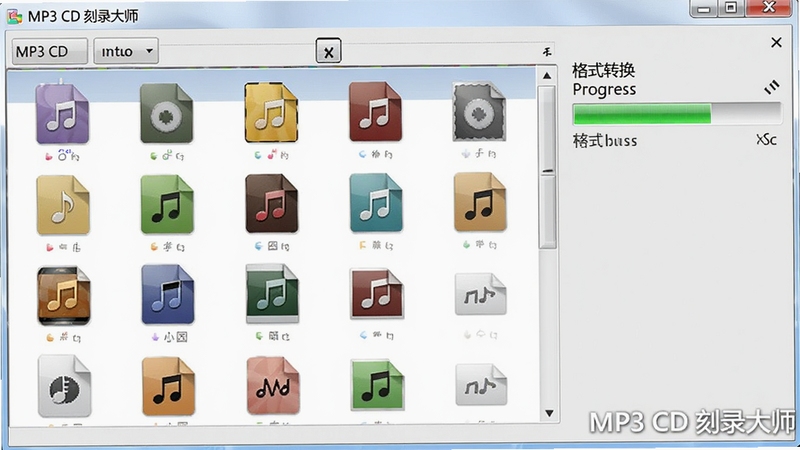Screen dimensions: 800x450
Task: Select the light gray notes file in third row
Action: 481,294
